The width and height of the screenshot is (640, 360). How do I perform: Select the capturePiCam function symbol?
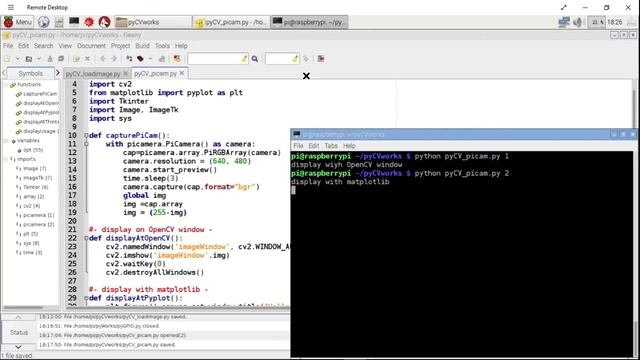pyautogui.click(x=40, y=94)
